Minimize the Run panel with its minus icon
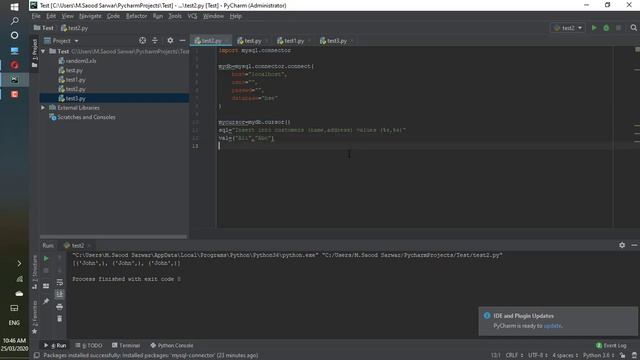 tap(634, 245)
